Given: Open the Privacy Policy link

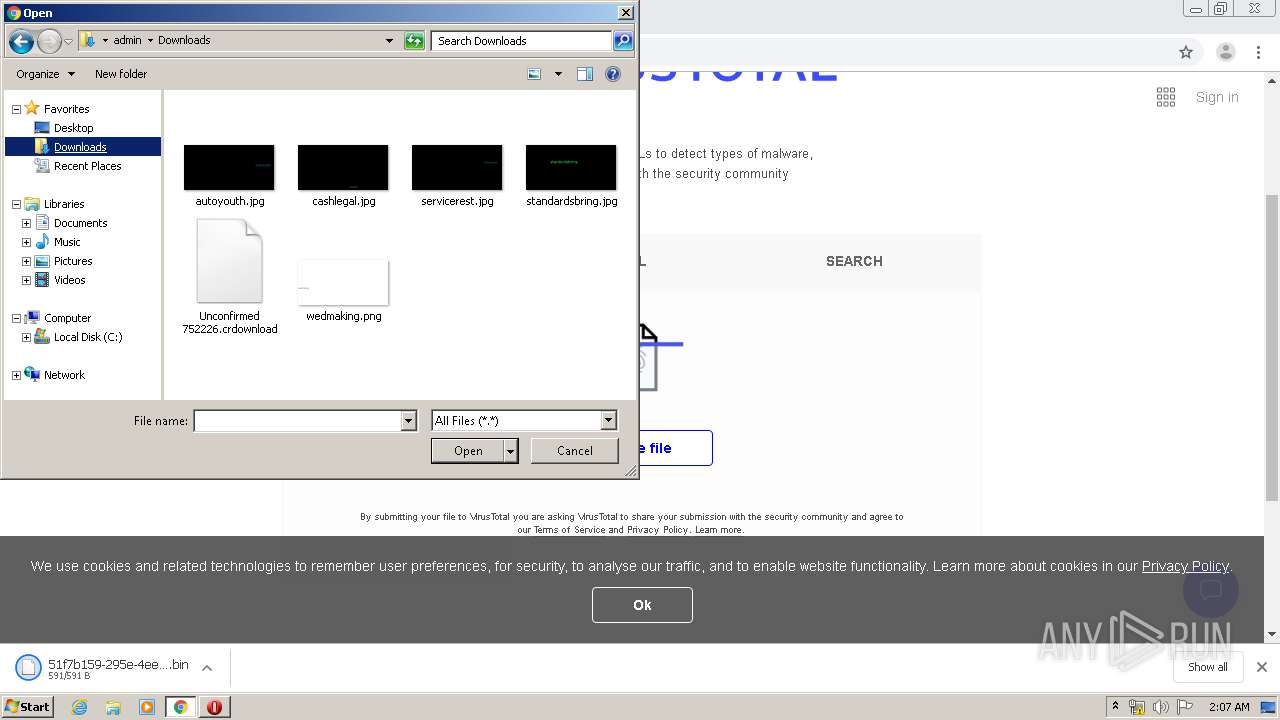Looking at the screenshot, I should 1185,566.
